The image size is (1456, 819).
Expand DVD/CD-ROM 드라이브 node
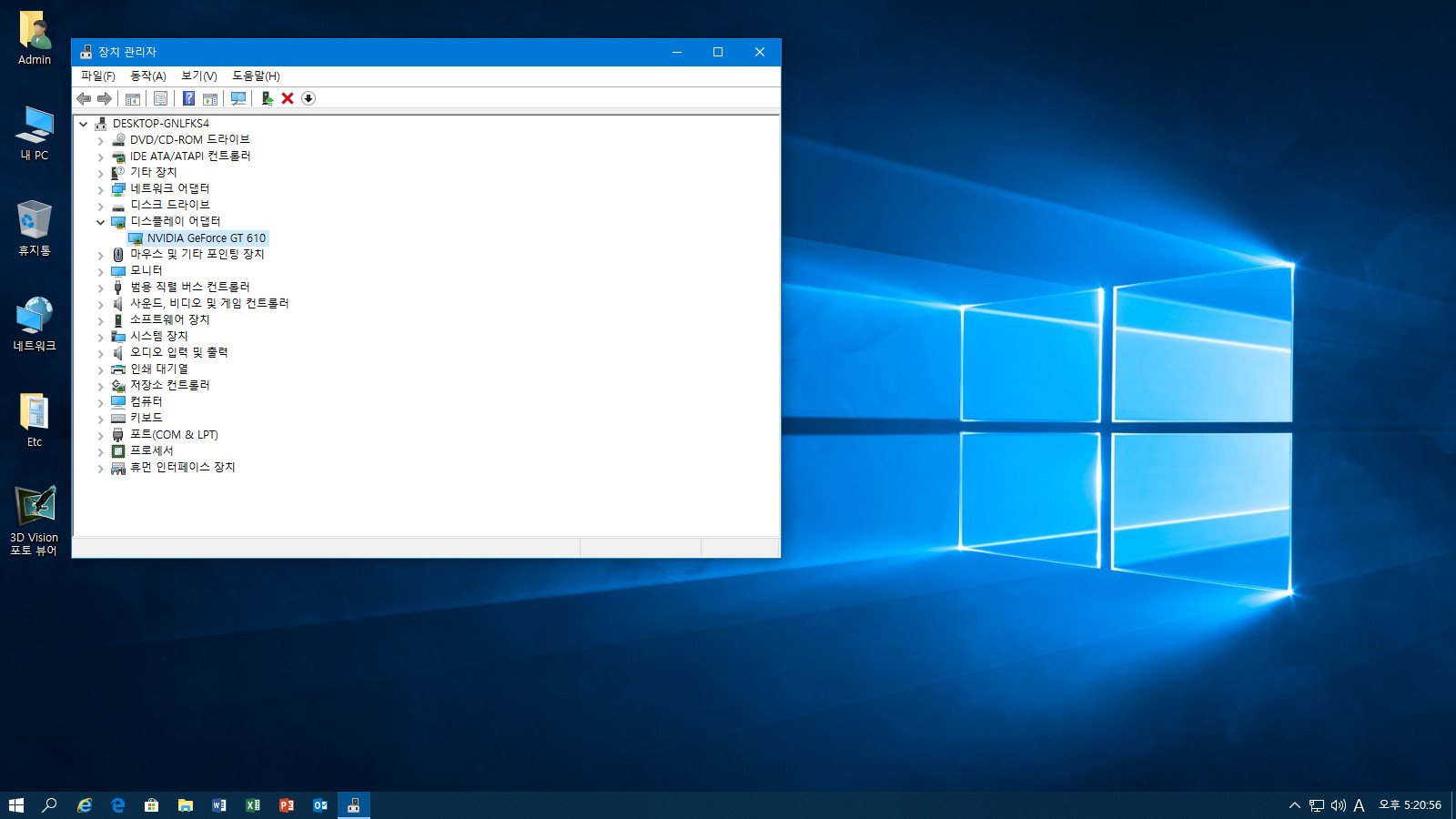click(x=101, y=140)
